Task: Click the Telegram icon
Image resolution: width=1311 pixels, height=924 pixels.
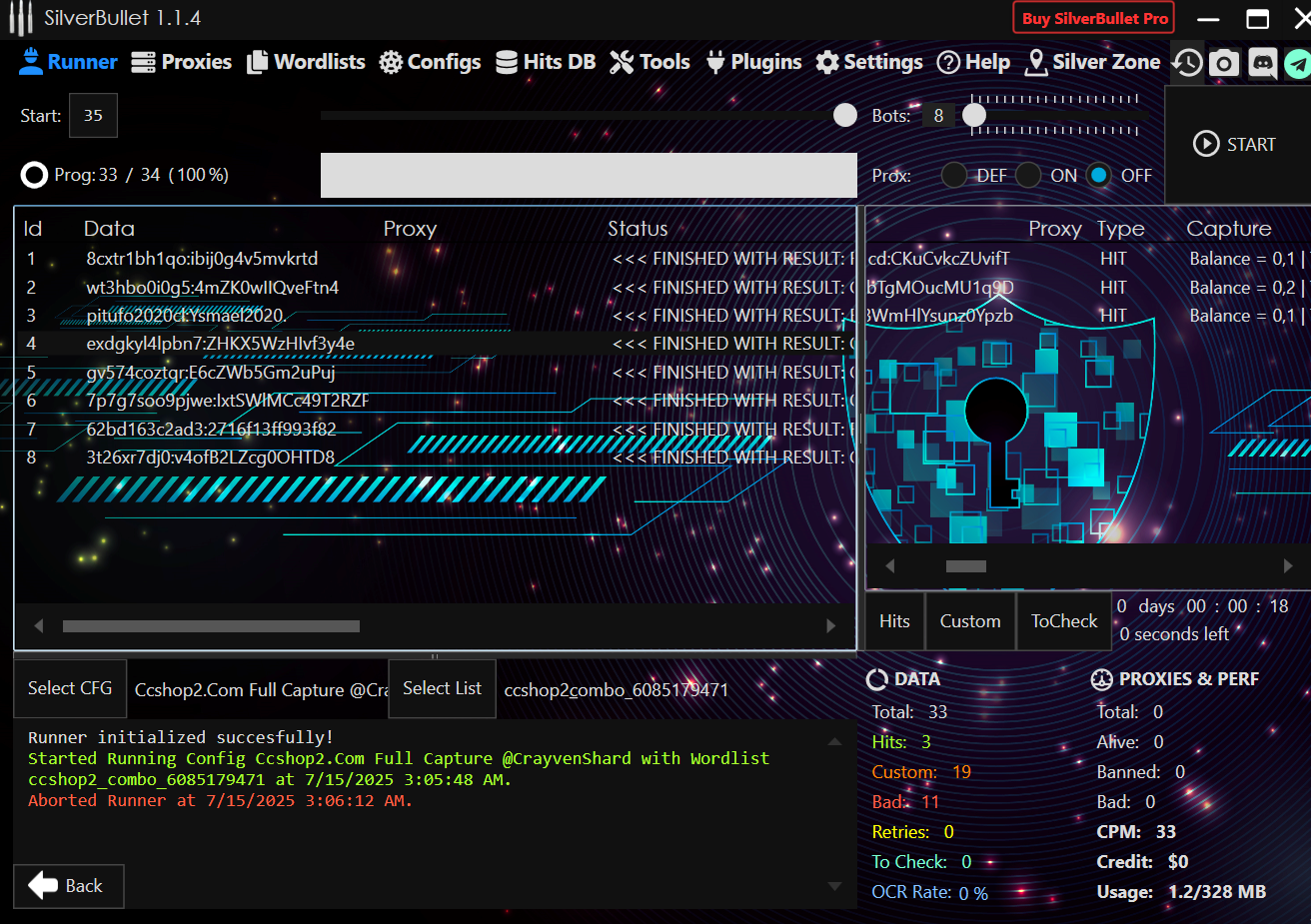Action: [x=1297, y=63]
